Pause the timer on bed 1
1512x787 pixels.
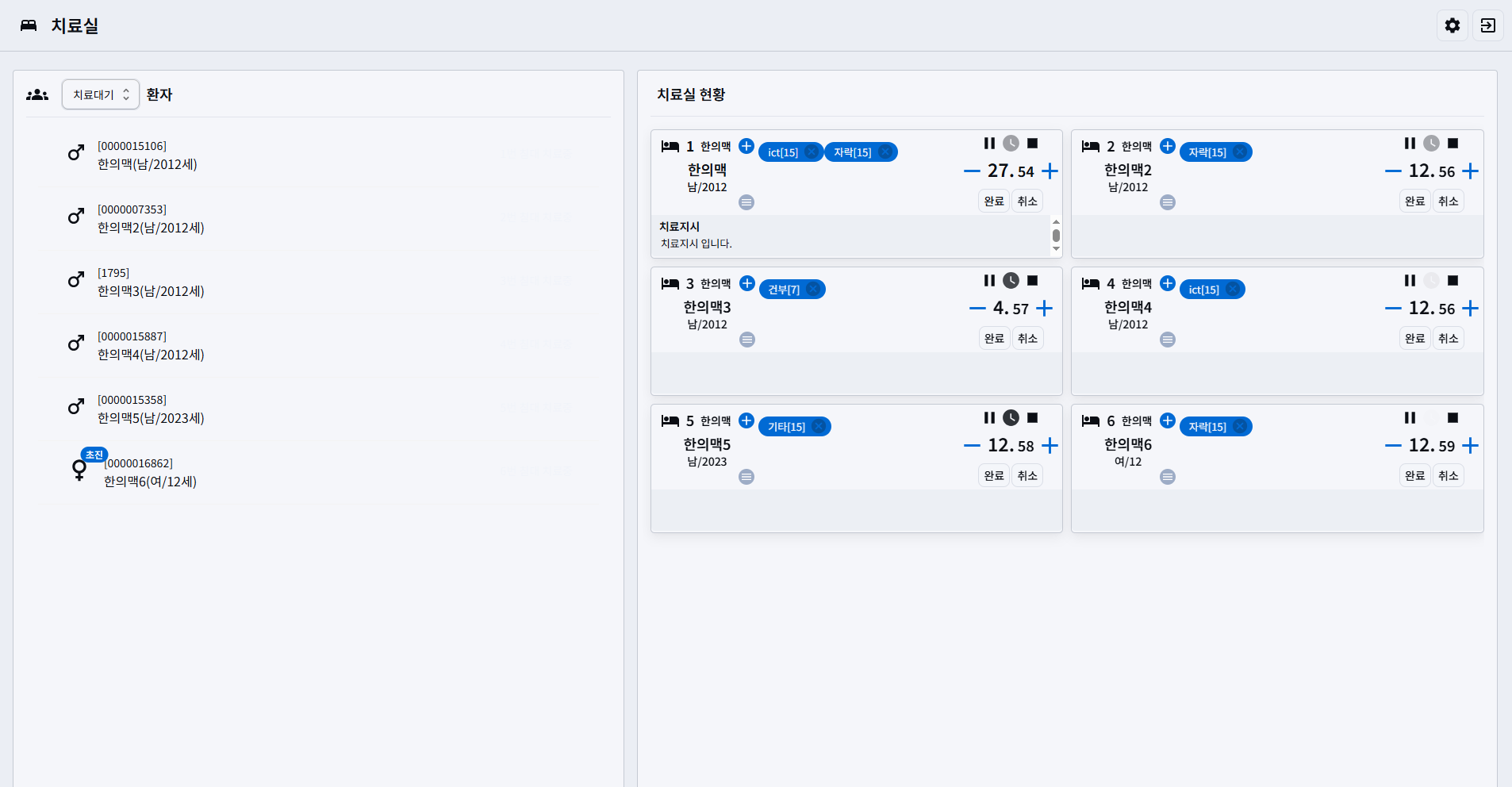(x=989, y=144)
